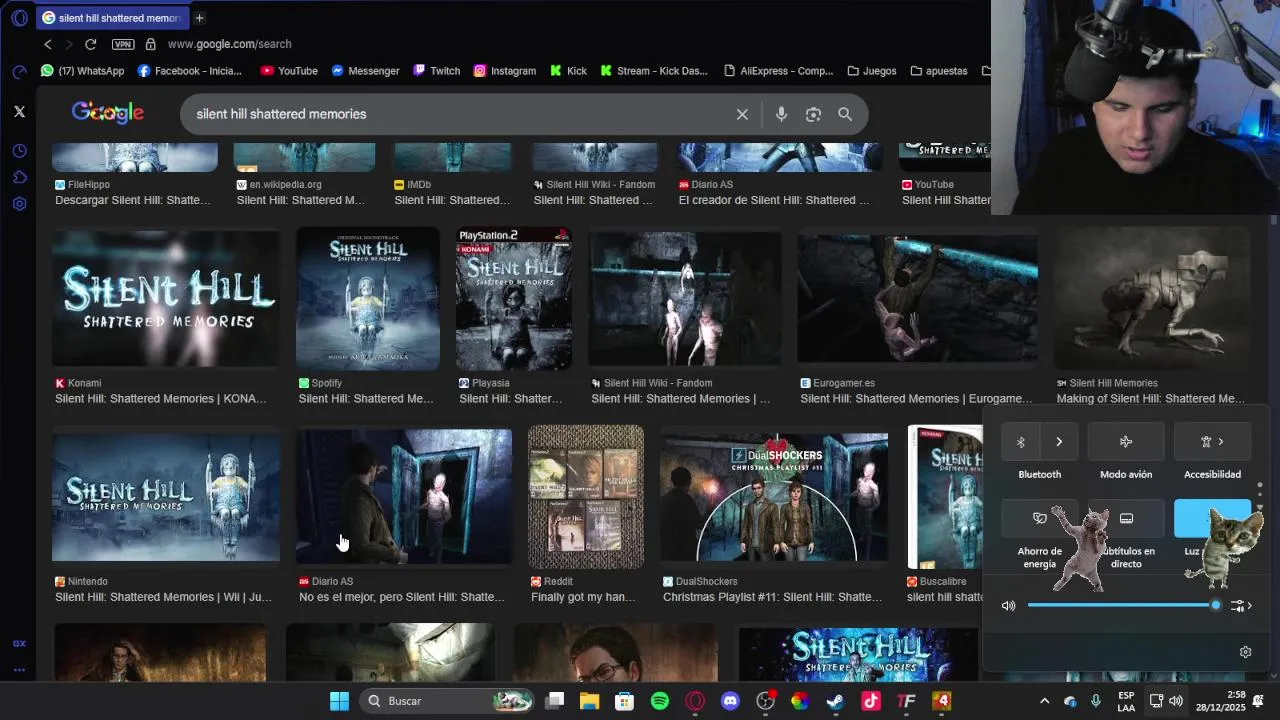Open quick settings gear for all settings
1280x720 pixels.
1245,652
